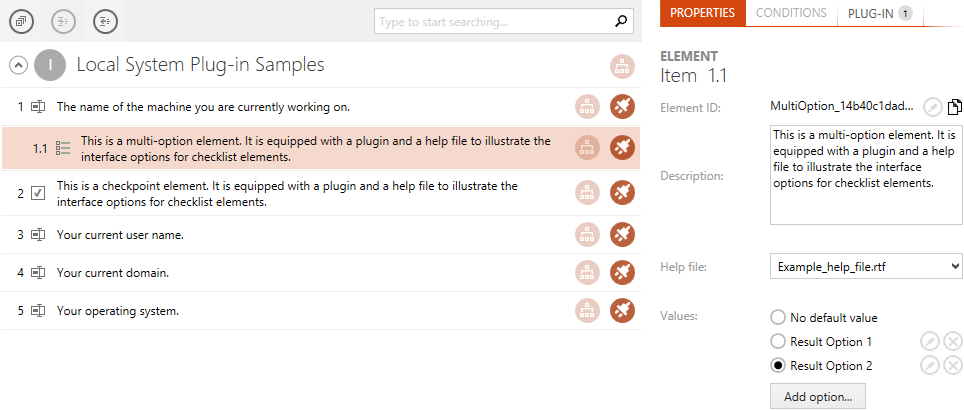
Task: Click the Add option button
Action: click(818, 397)
